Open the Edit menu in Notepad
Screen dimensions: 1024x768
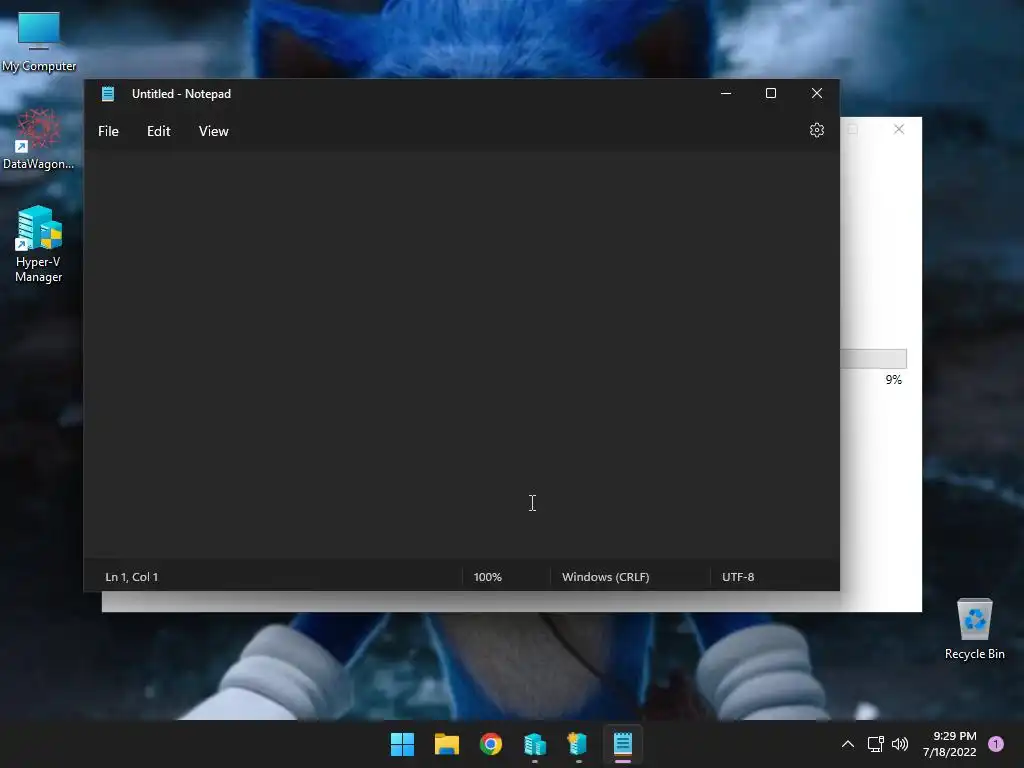(159, 131)
